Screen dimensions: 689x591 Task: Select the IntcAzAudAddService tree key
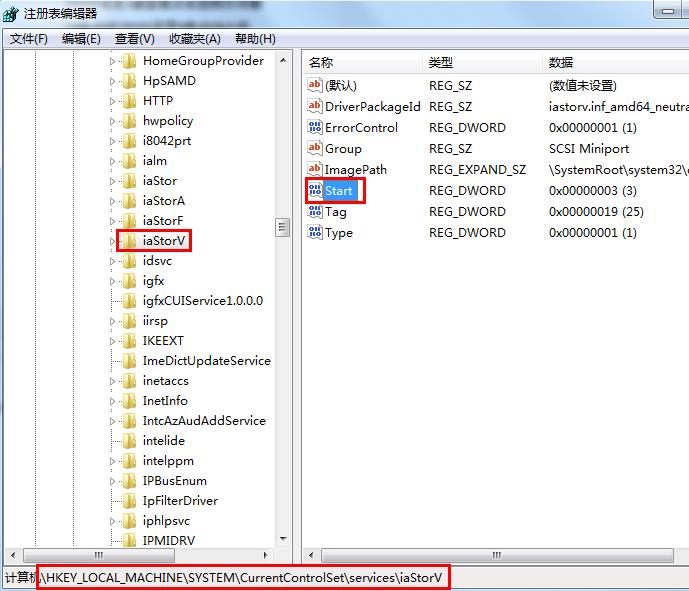click(204, 421)
